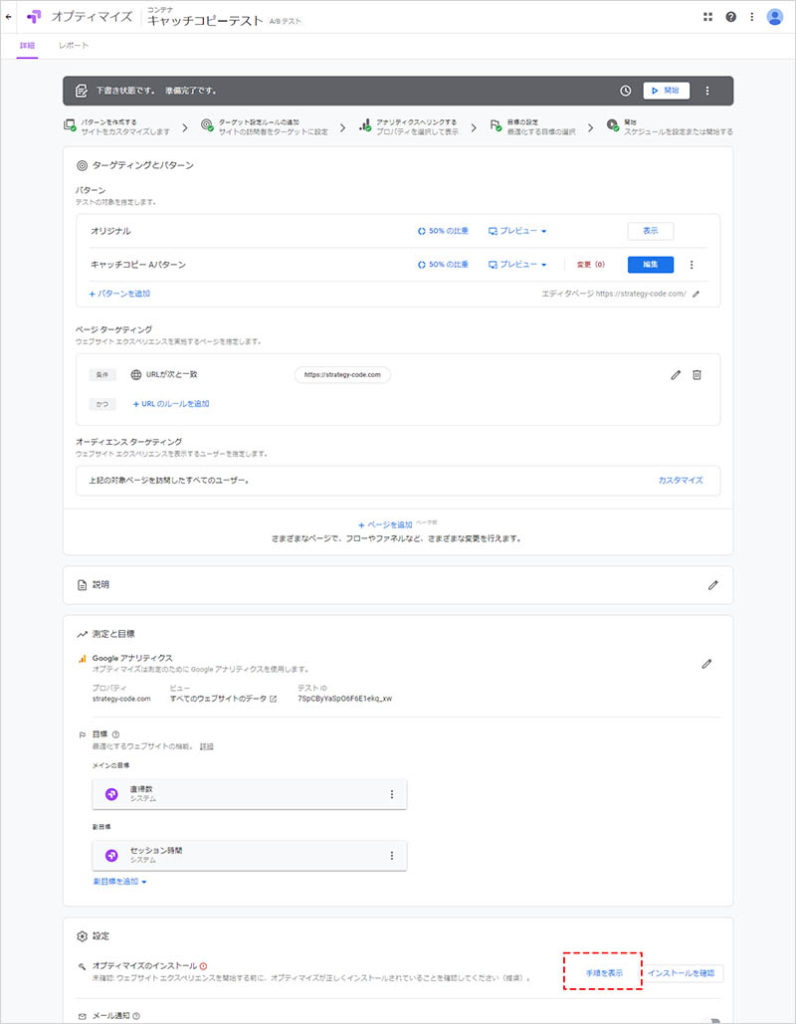Click the user account avatar
796x1024 pixels.
pyautogui.click(x=774, y=17)
